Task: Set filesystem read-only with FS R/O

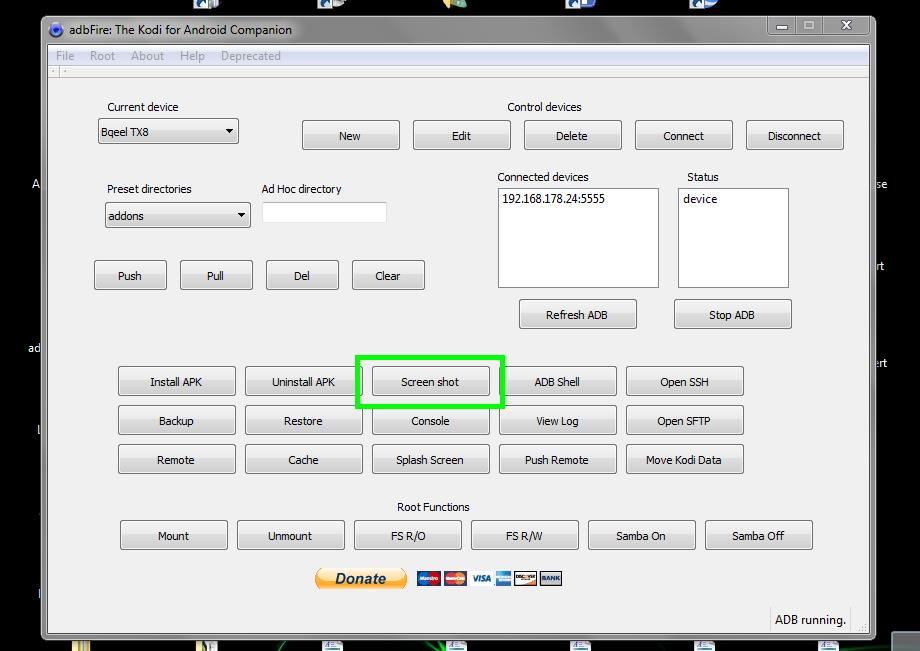Action: coord(408,535)
